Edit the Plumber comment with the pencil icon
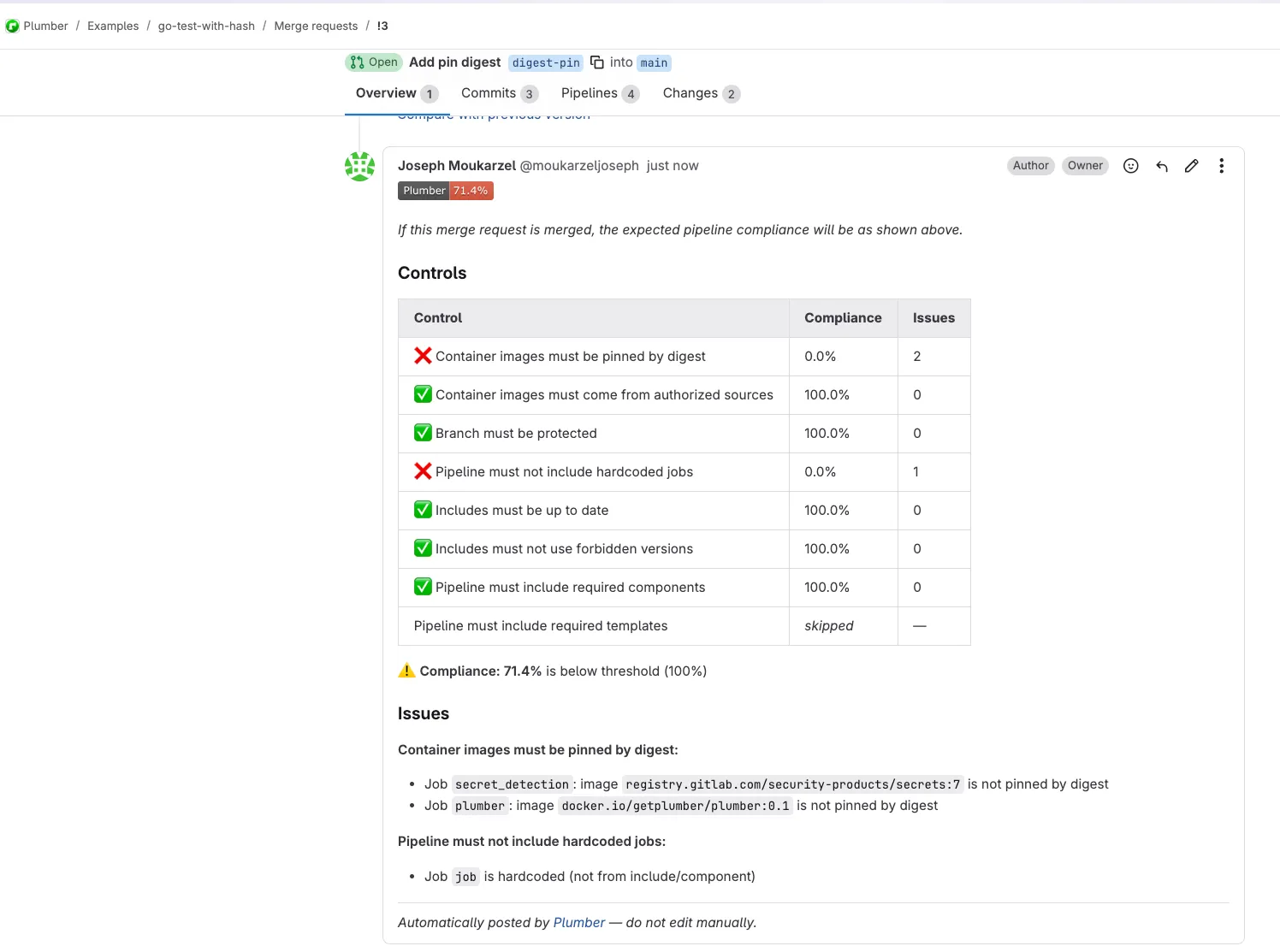Image resolution: width=1280 pixels, height=952 pixels. click(x=1191, y=165)
